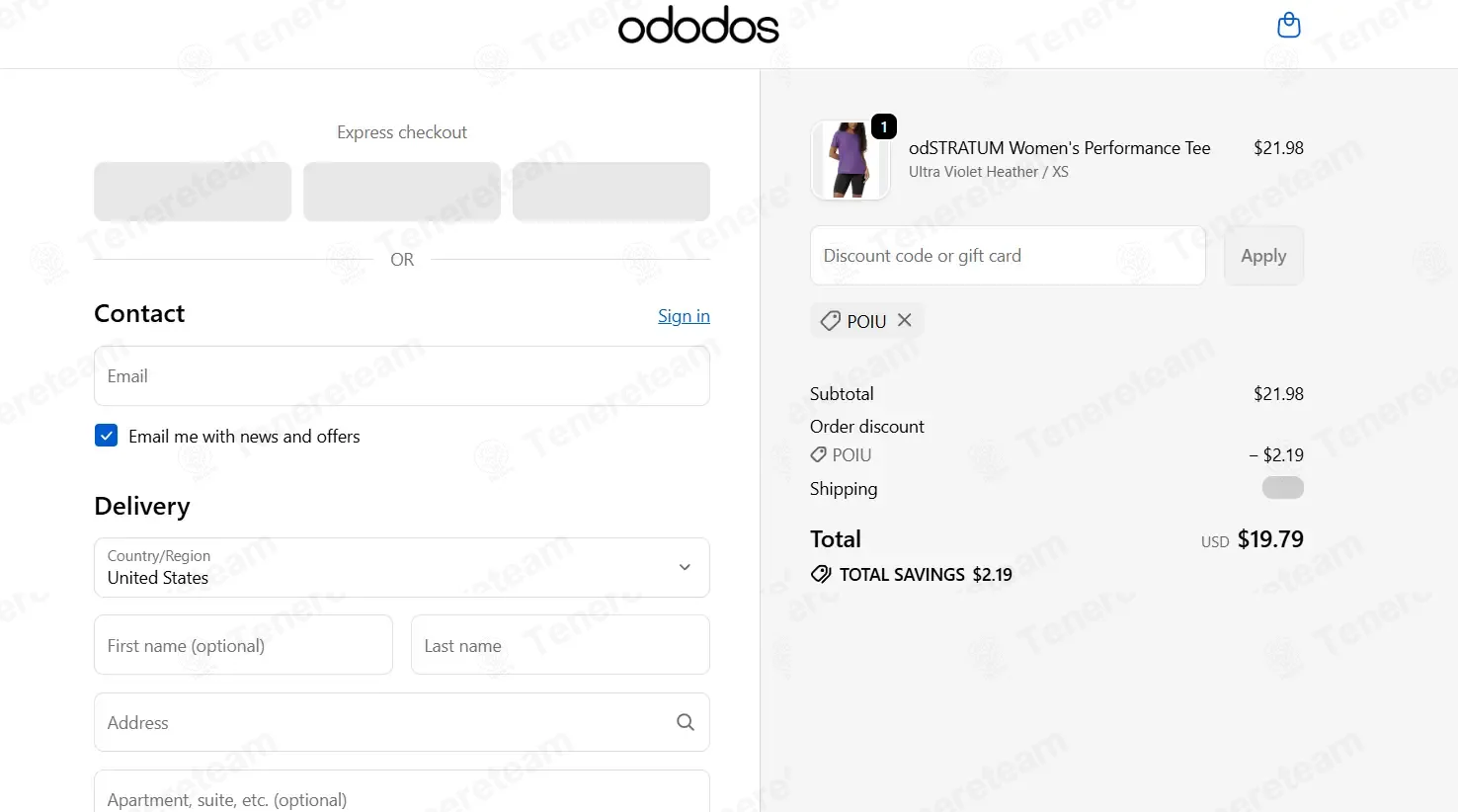Click the quantity badge on product thumbnail

884,126
